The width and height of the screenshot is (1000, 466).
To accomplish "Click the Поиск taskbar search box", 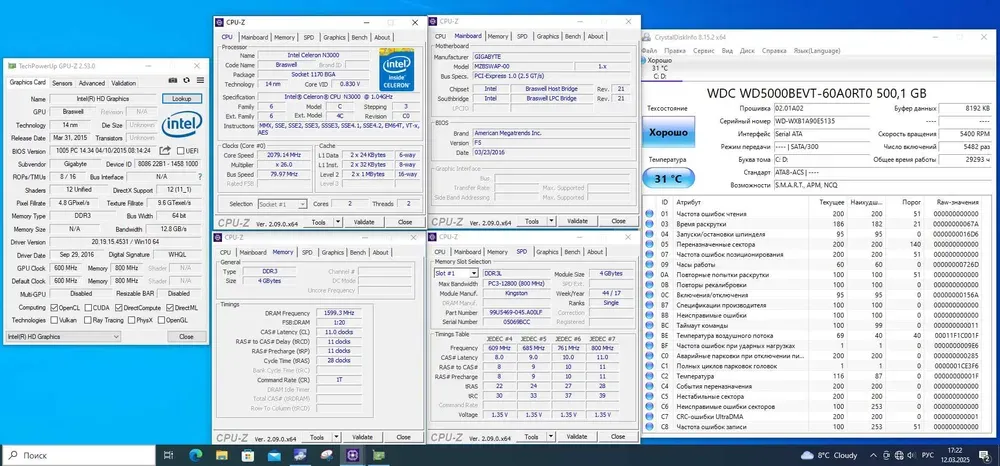I will [78, 455].
